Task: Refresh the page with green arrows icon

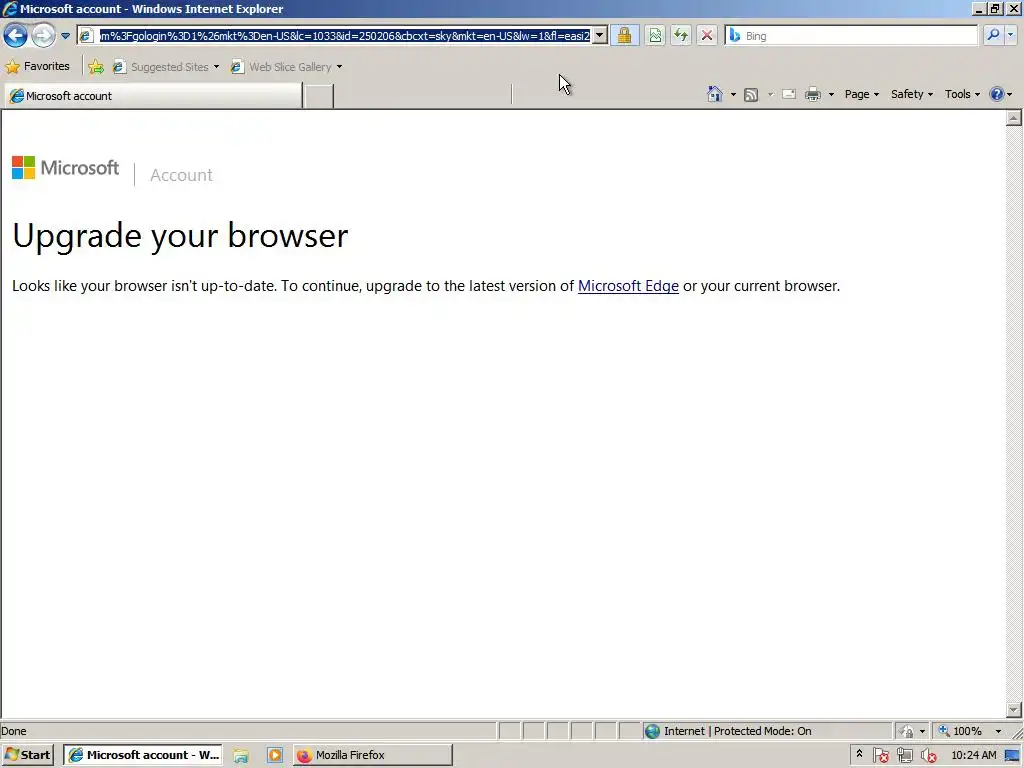Action: 680,35
